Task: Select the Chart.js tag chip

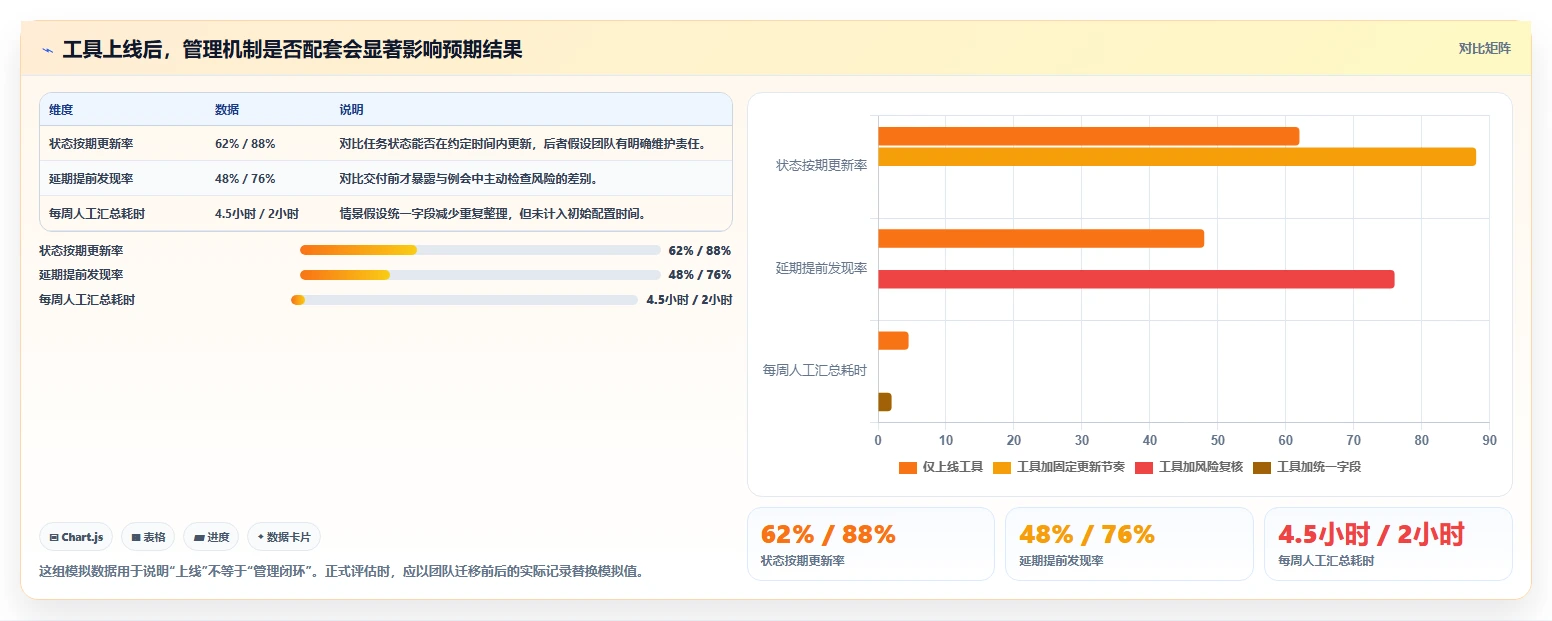Action: pos(77,537)
